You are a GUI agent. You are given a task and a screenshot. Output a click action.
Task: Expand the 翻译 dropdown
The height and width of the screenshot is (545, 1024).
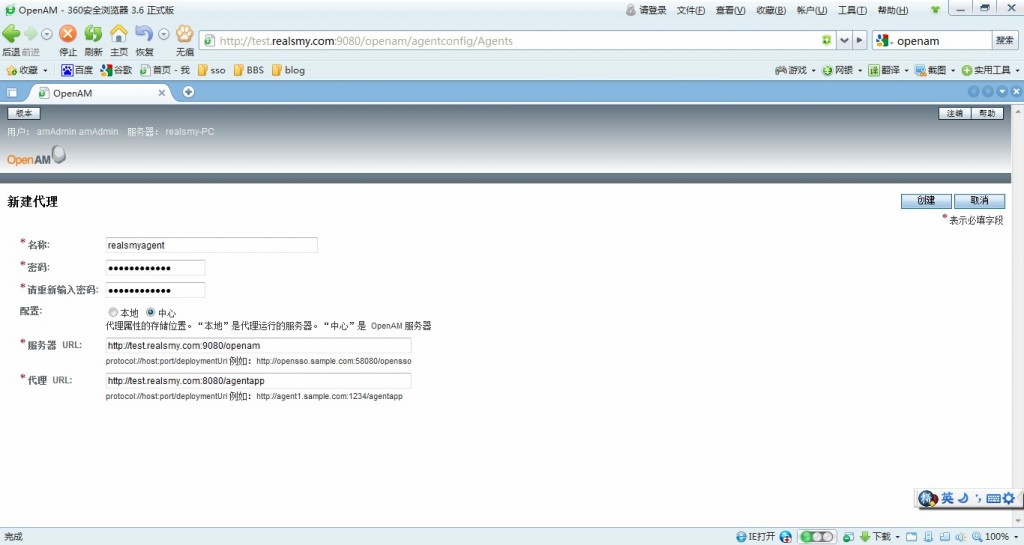click(x=906, y=70)
